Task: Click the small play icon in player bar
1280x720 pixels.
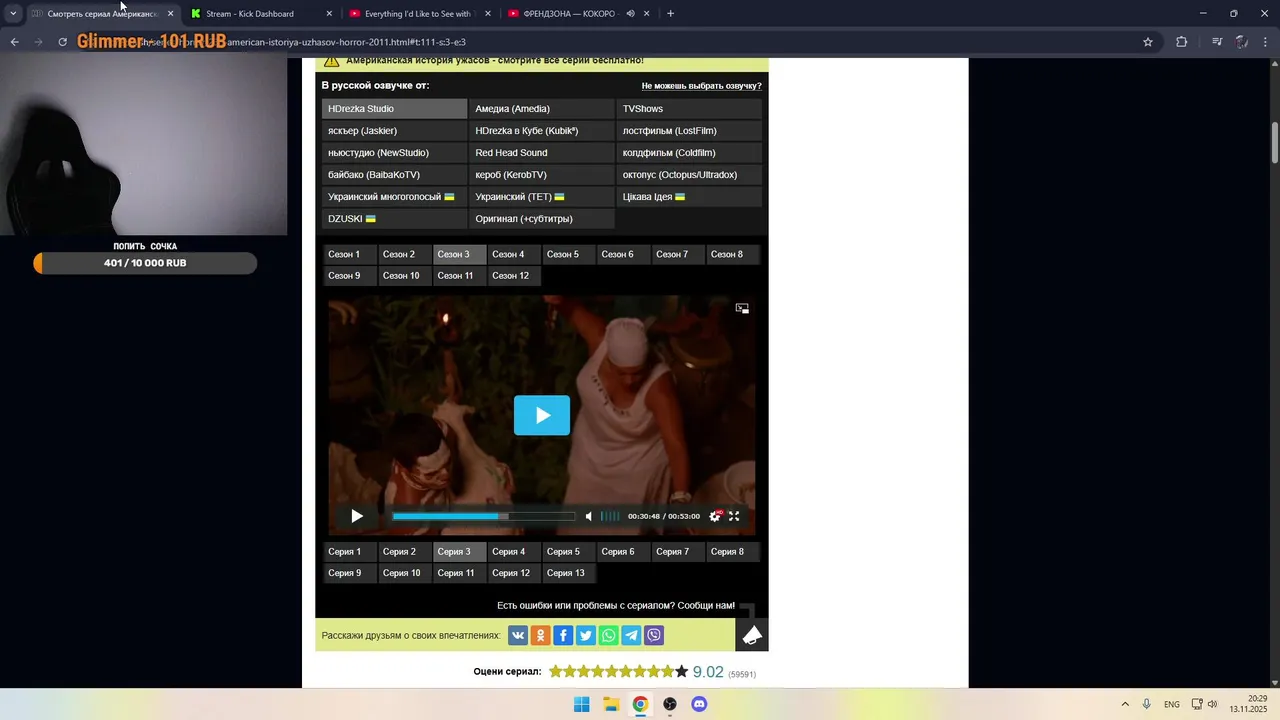Action: click(x=357, y=516)
